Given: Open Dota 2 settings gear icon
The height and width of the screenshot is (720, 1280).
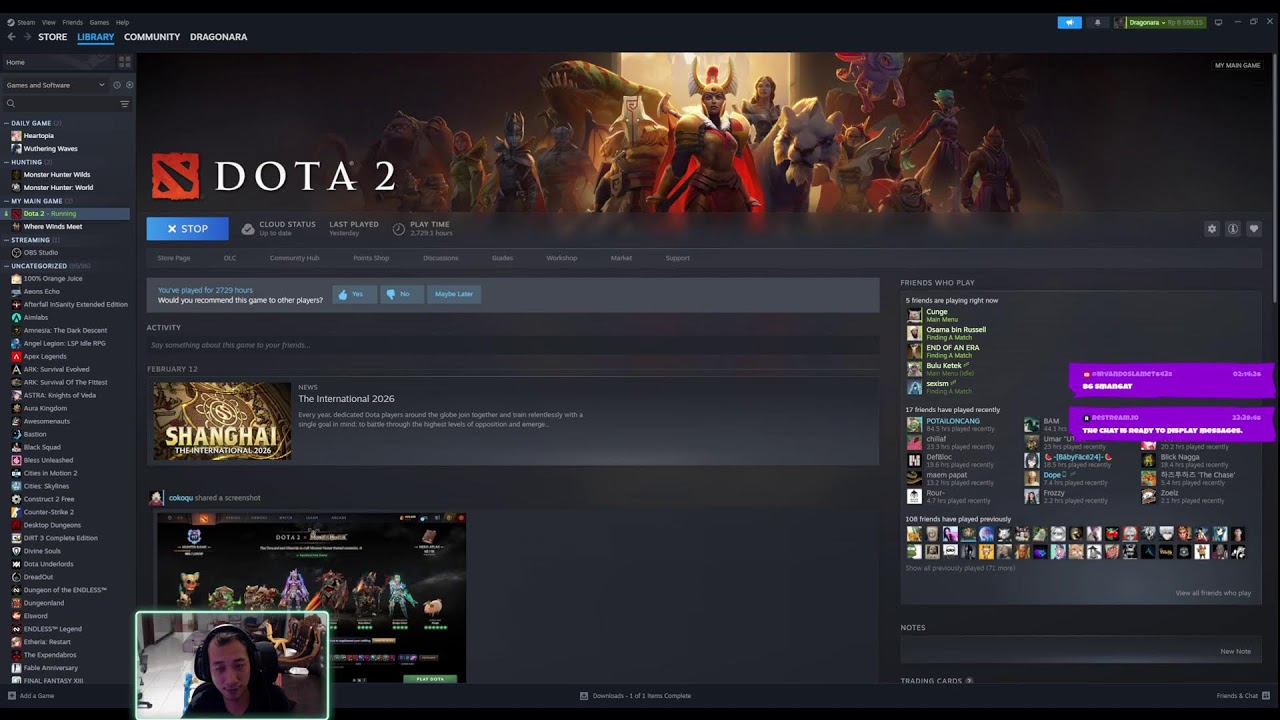Looking at the screenshot, I should [1212, 229].
